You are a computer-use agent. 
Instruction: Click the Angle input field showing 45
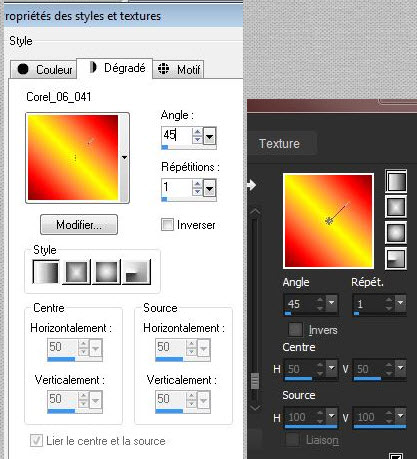[x=176, y=135]
